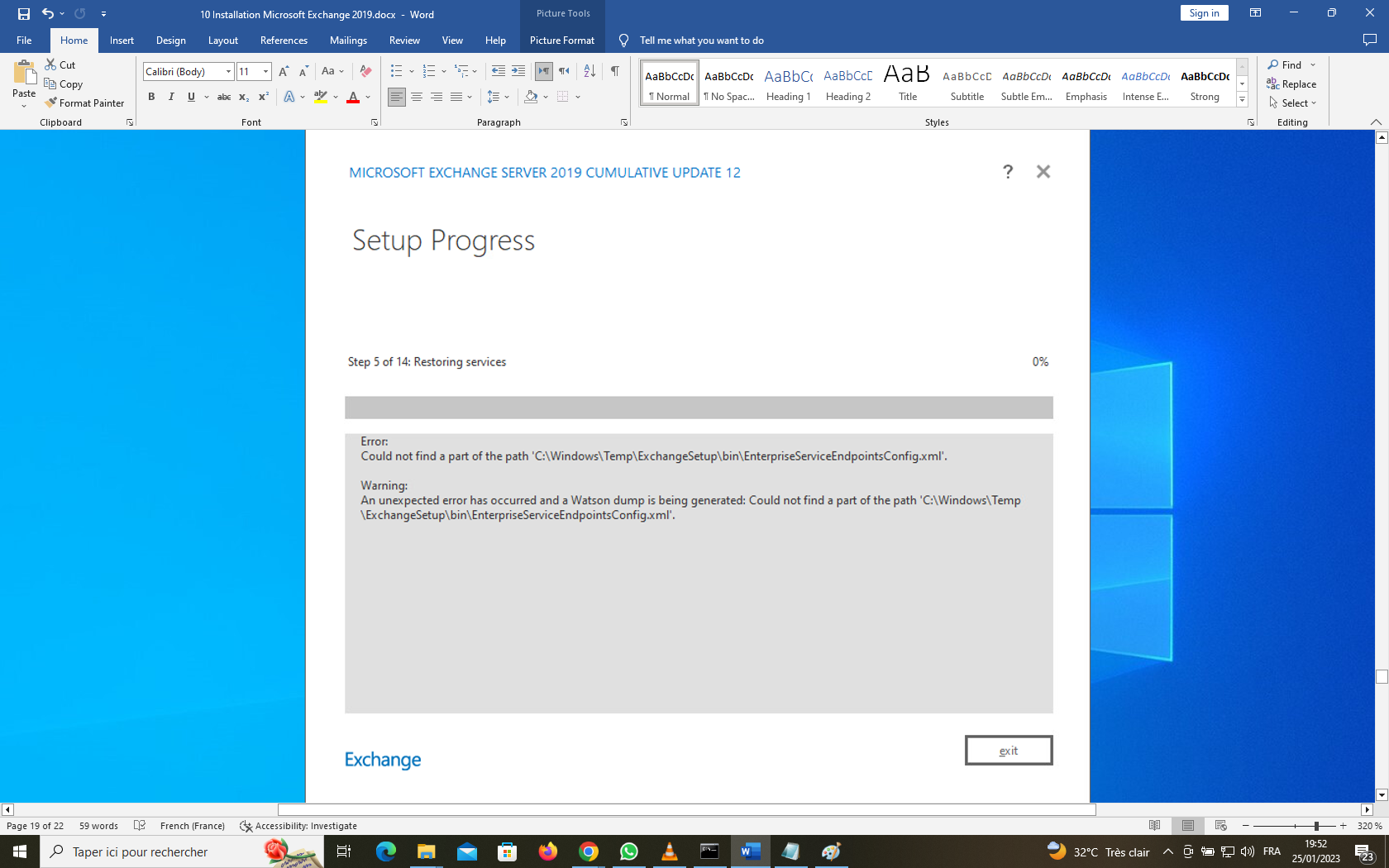The width and height of the screenshot is (1389, 868).
Task: Open Word comments pane icon
Action: 1369,40
